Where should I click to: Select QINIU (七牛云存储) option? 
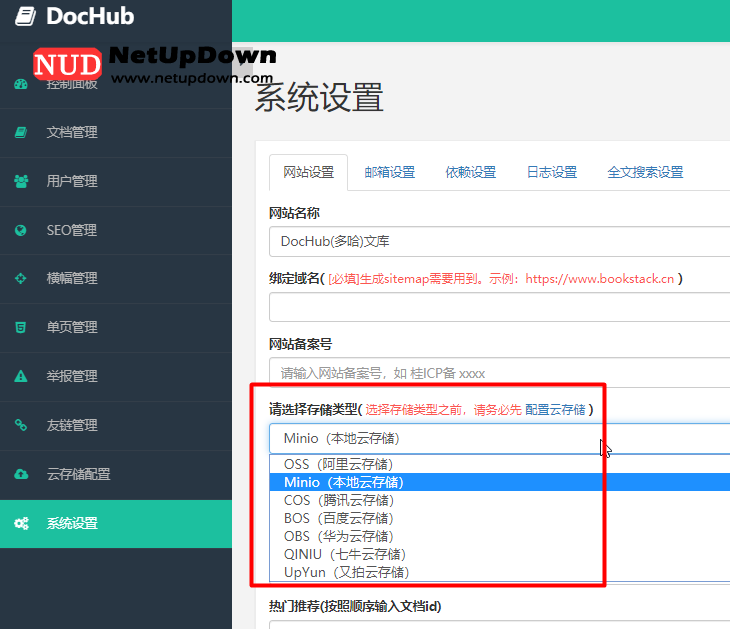(500, 555)
